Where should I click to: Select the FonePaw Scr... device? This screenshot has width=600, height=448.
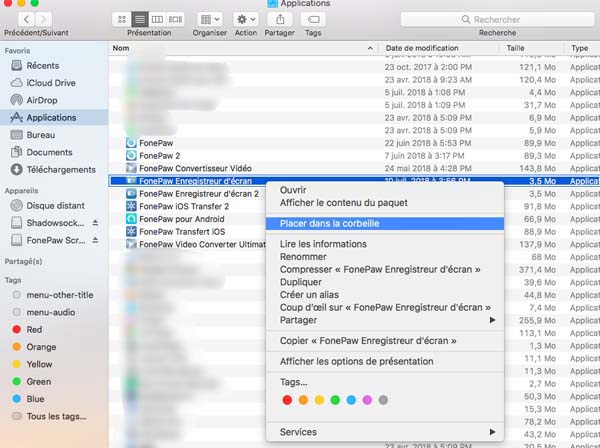coord(48,240)
